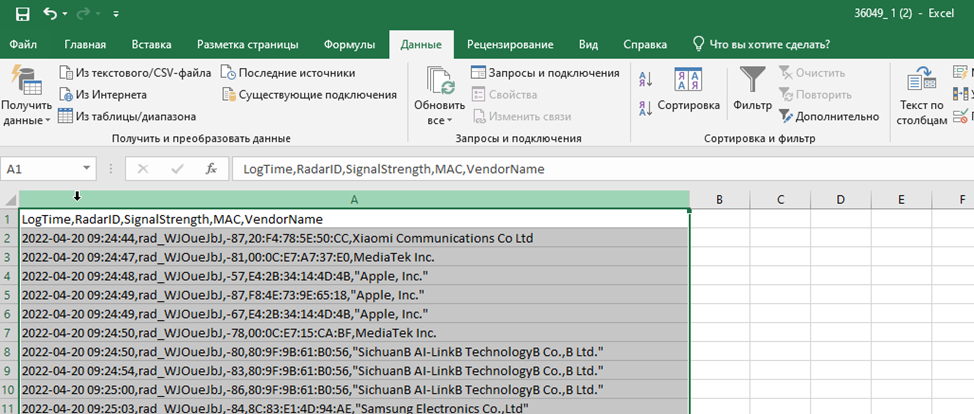The width and height of the screenshot is (974, 414).
Task: Click in the Name Box showing A1
Action: pos(41,168)
